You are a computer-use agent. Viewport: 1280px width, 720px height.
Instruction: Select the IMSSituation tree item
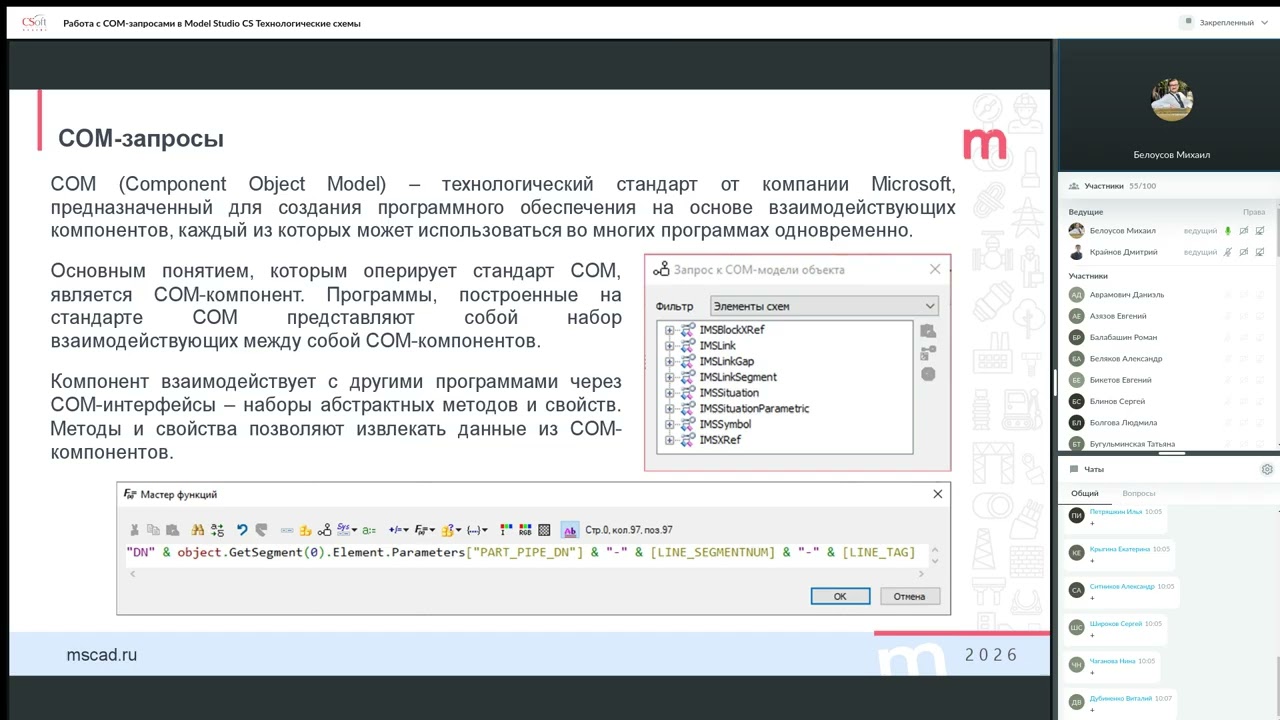point(728,393)
